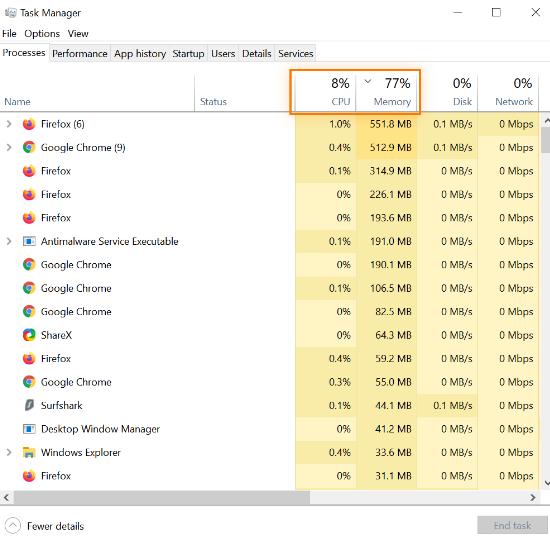Click the vertical scrollbar up arrow
Screen dimensions: 550x541
coord(546,121)
